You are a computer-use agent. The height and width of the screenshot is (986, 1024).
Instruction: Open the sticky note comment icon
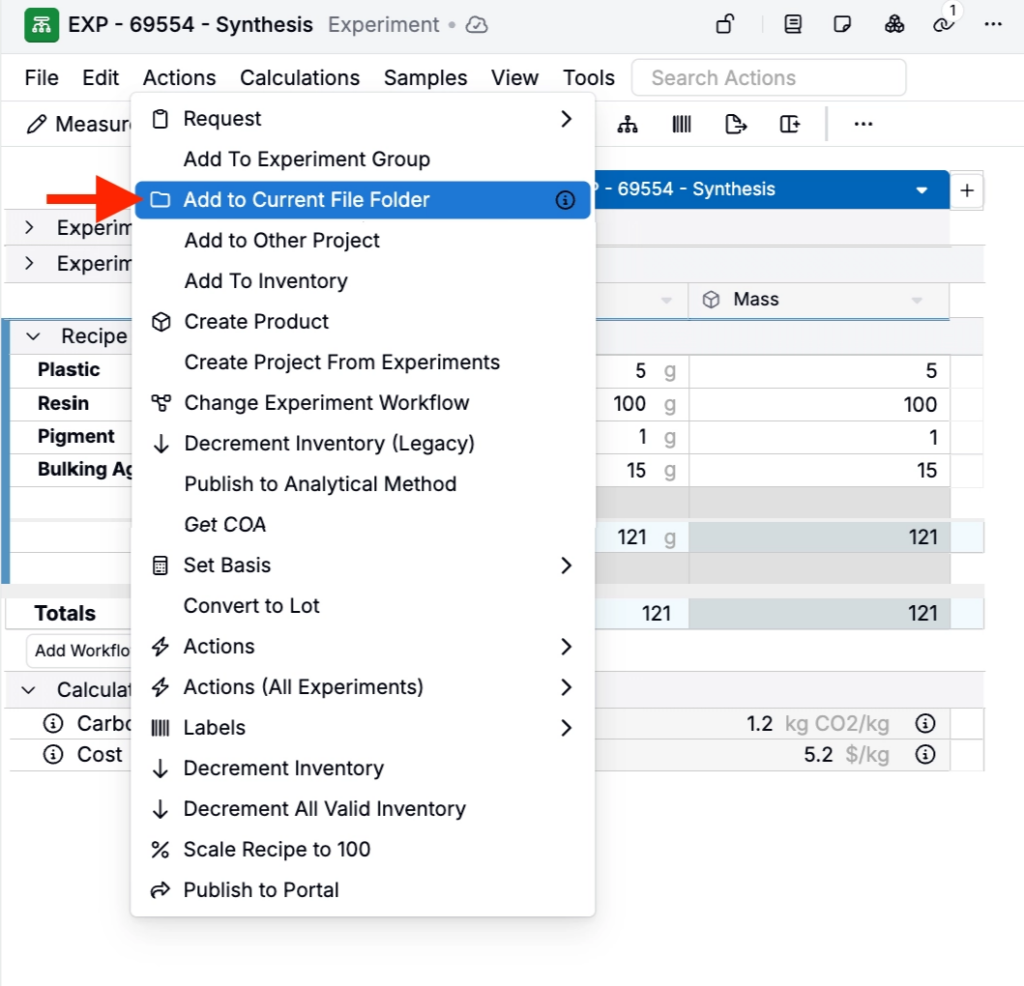[842, 25]
